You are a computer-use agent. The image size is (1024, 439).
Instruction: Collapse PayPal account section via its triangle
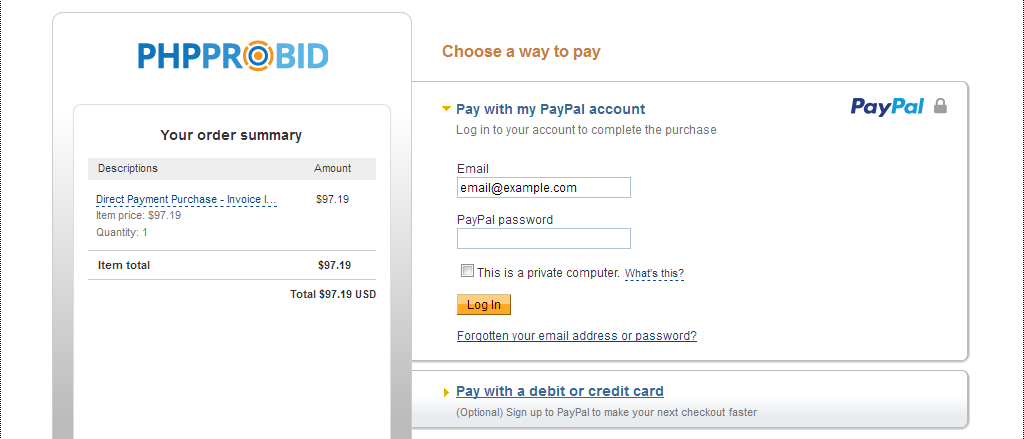point(447,109)
